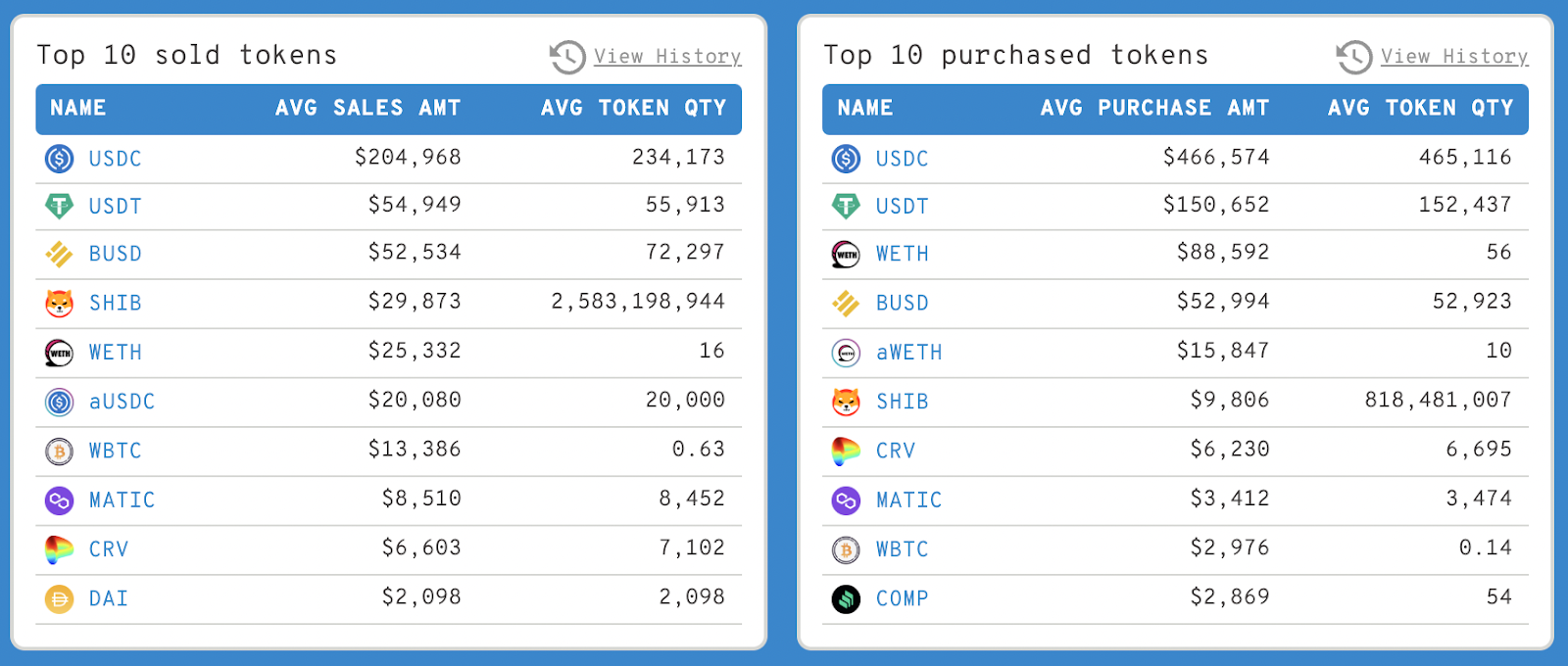This screenshot has width=1568, height=666.
Task: Select 818,481,007 SHIB quantity value
Action: pyautogui.click(x=1439, y=400)
